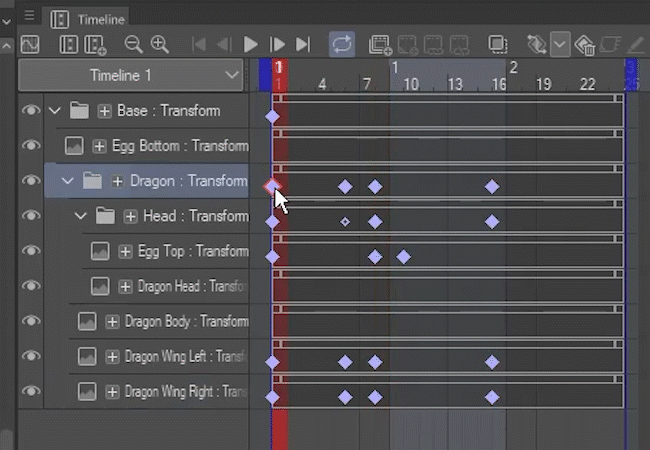Select Dragon track keyframe at frame 16
Screen dimensions: 650x450
[492, 187]
